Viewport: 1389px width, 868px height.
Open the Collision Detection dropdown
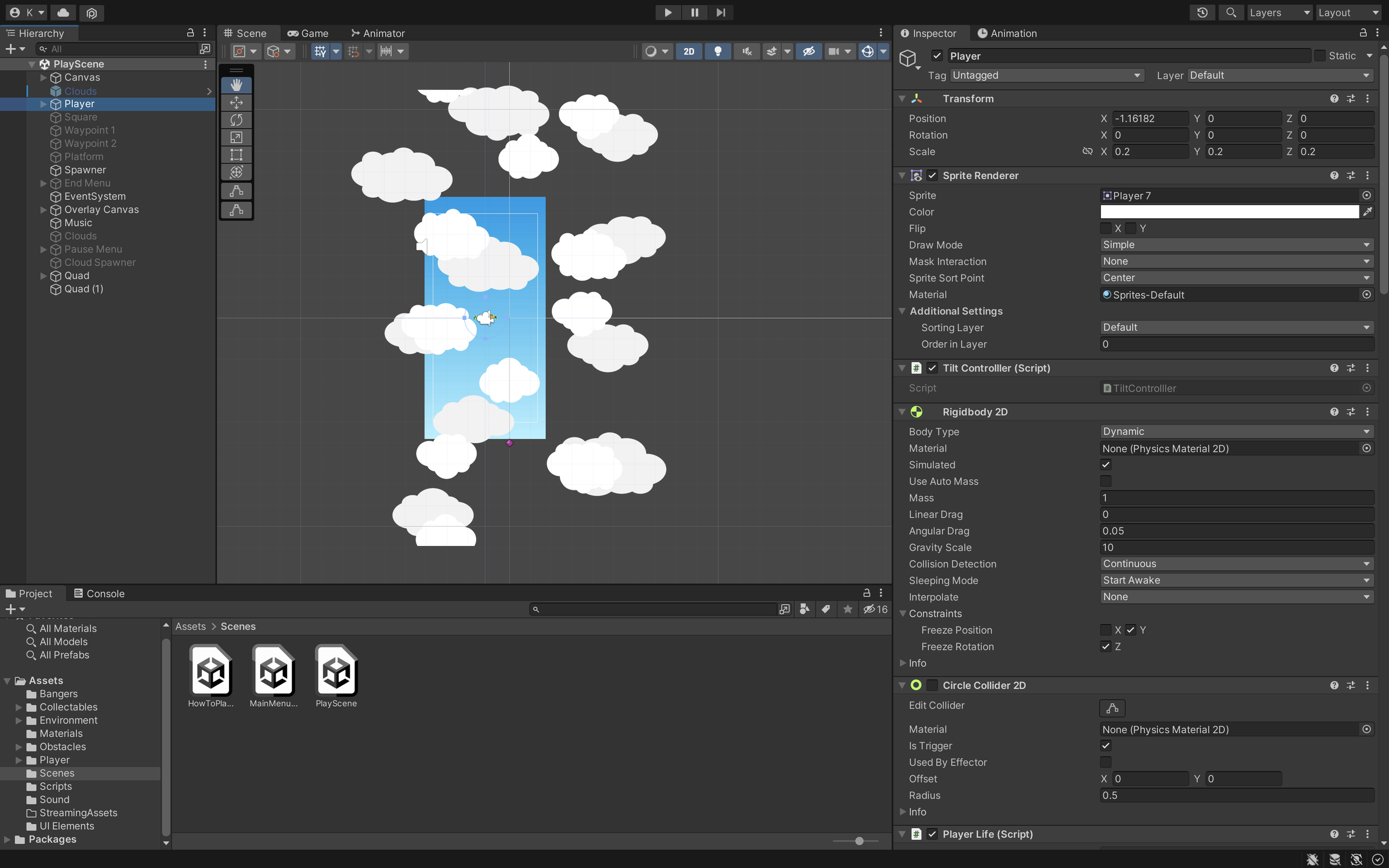click(1236, 564)
